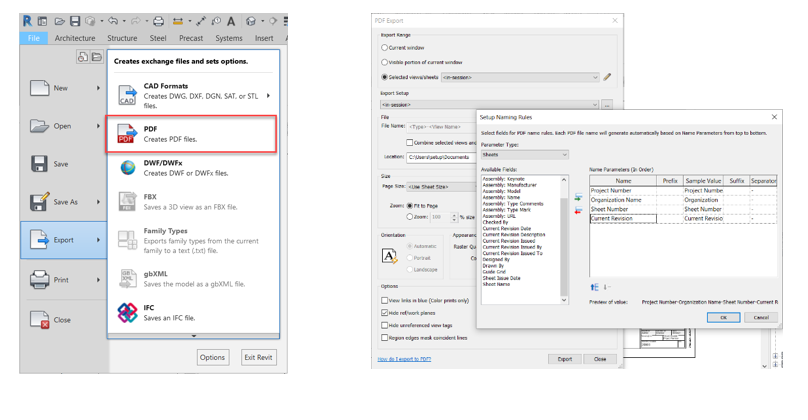The width and height of the screenshot is (808, 420).
Task: Open the File tab
Action: click(33, 38)
